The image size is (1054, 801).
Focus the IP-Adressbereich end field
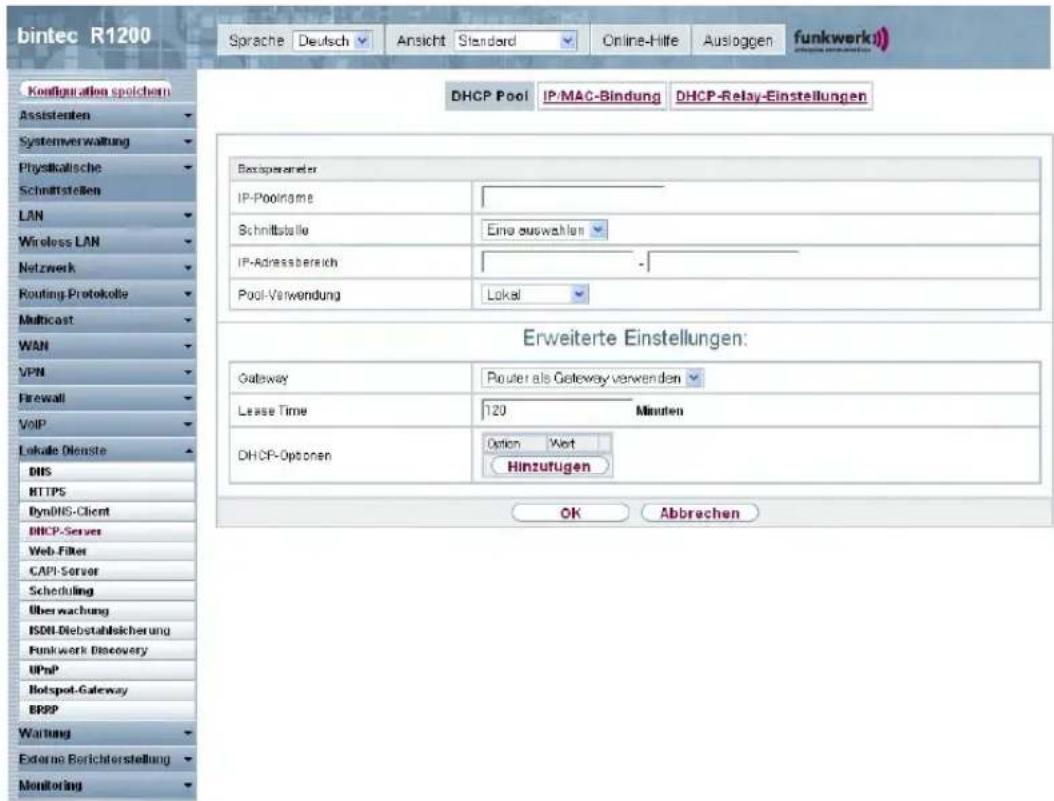coord(723,262)
